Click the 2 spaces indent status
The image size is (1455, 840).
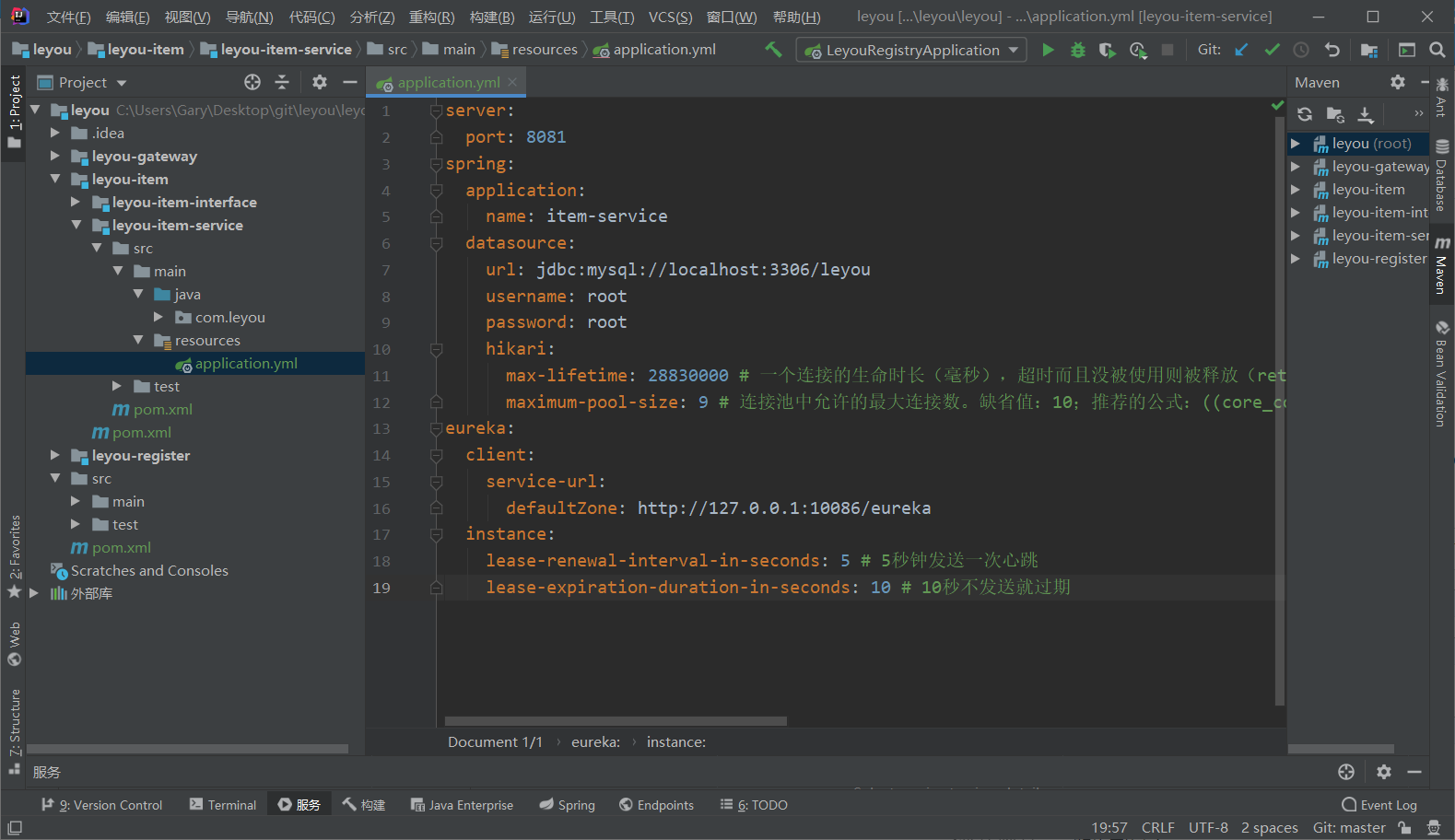tap(1269, 828)
